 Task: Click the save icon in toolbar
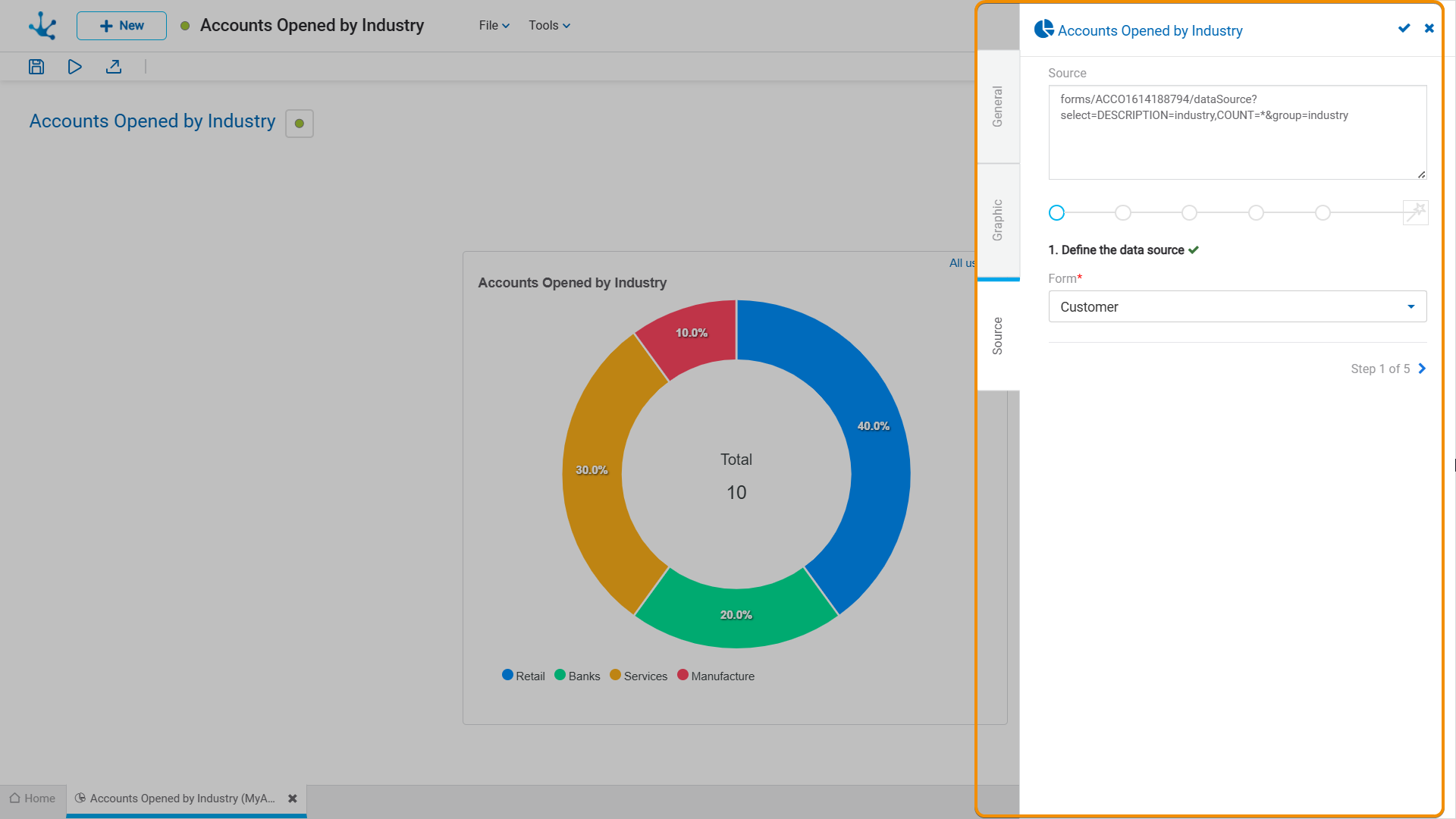[36, 67]
